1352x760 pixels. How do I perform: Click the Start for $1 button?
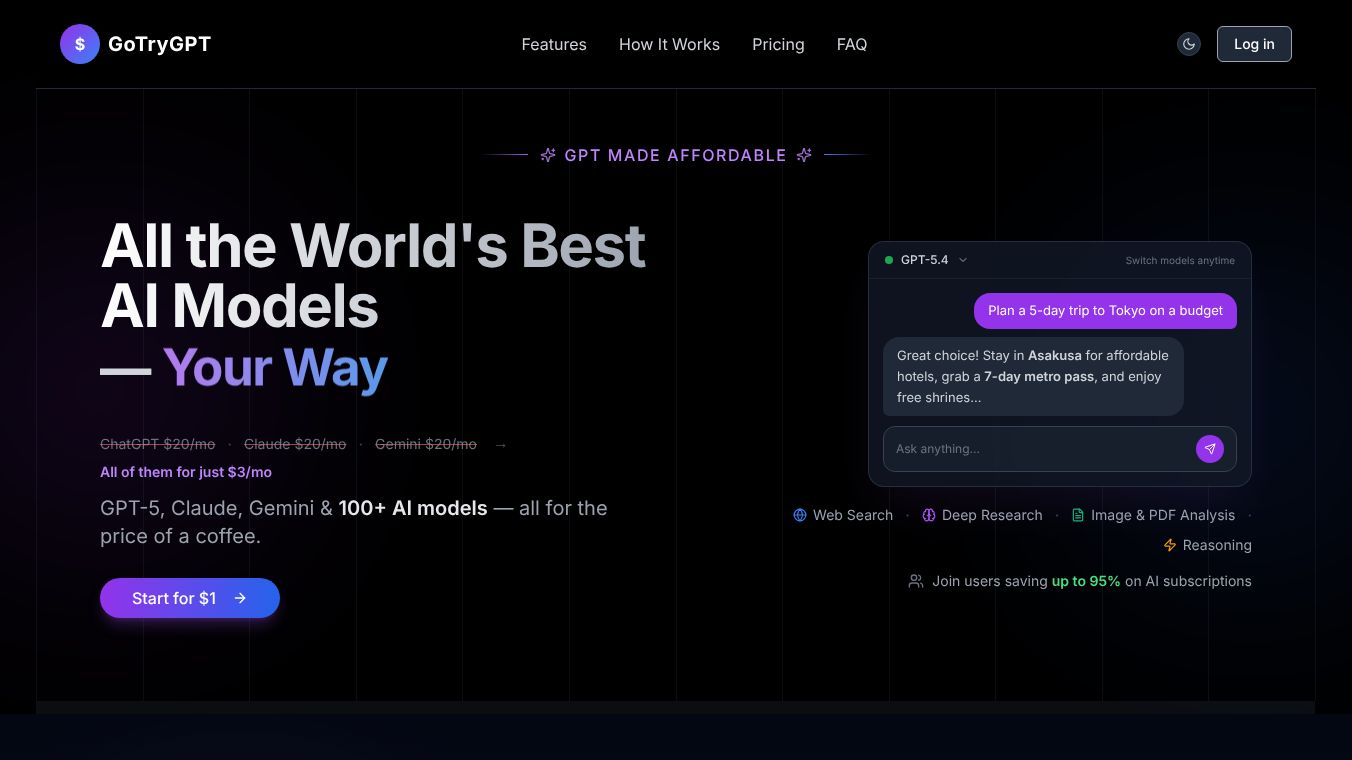[190, 598]
